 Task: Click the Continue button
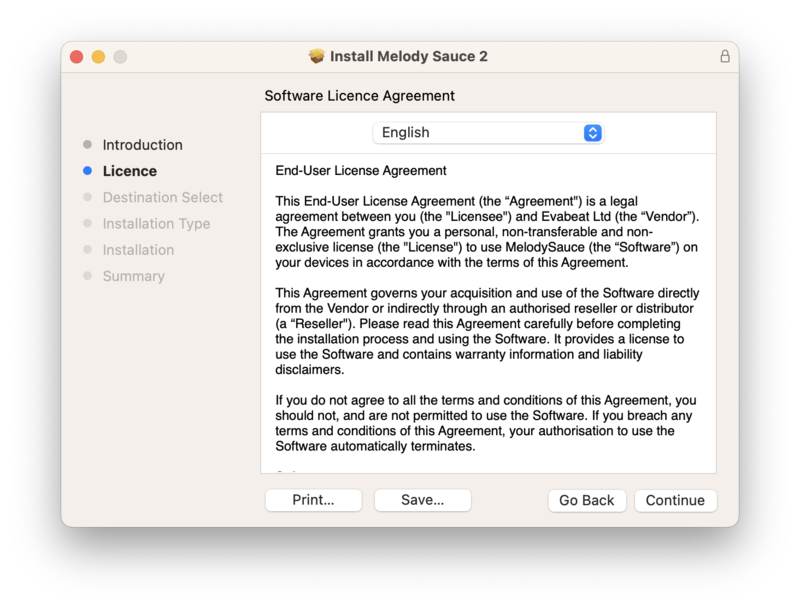pos(675,500)
